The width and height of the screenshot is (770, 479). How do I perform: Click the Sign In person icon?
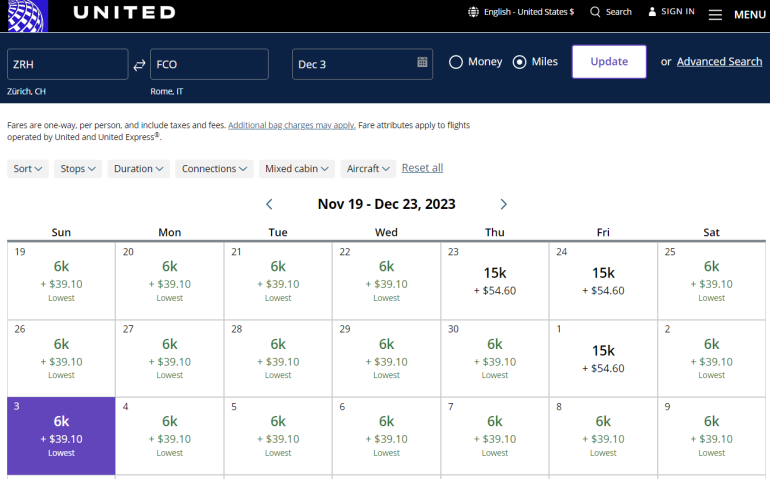coord(653,12)
